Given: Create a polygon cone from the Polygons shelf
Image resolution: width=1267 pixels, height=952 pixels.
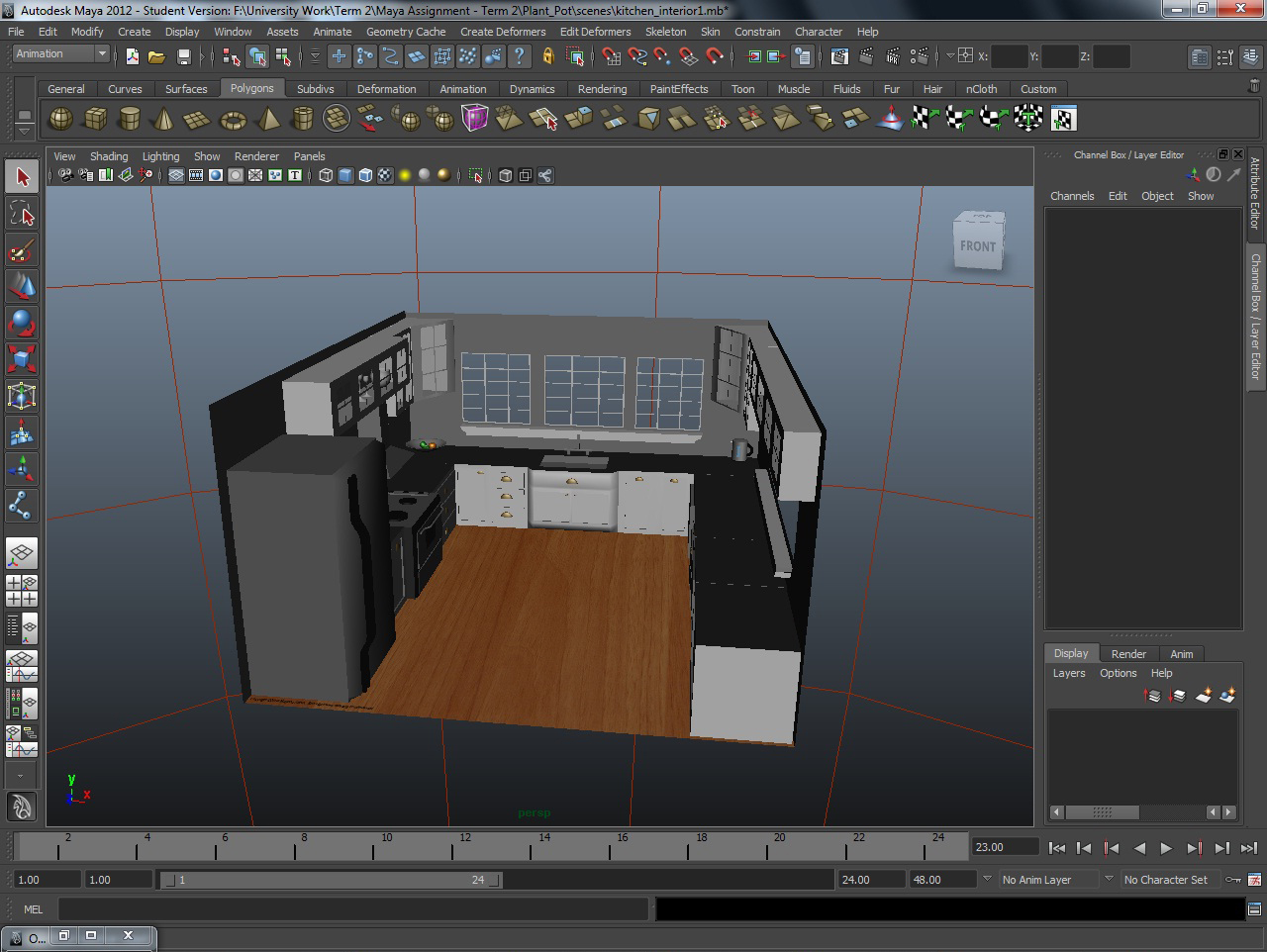Looking at the screenshot, I should pyautogui.click(x=164, y=118).
